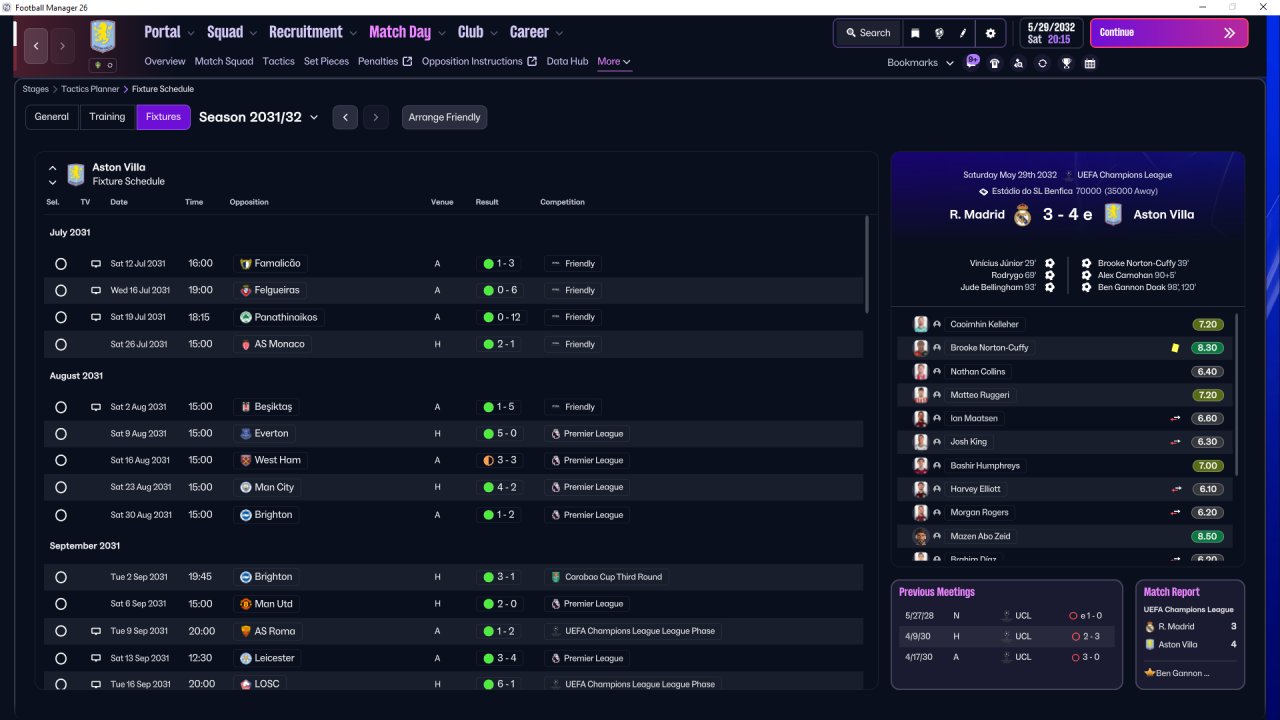Open the calendar shortcut icon

1090,63
